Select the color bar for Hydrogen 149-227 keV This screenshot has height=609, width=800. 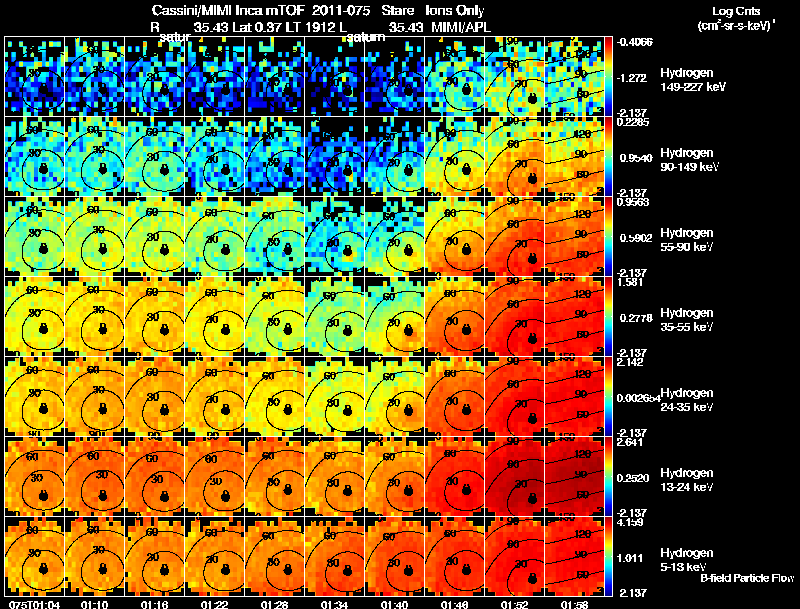pos(608,77)
